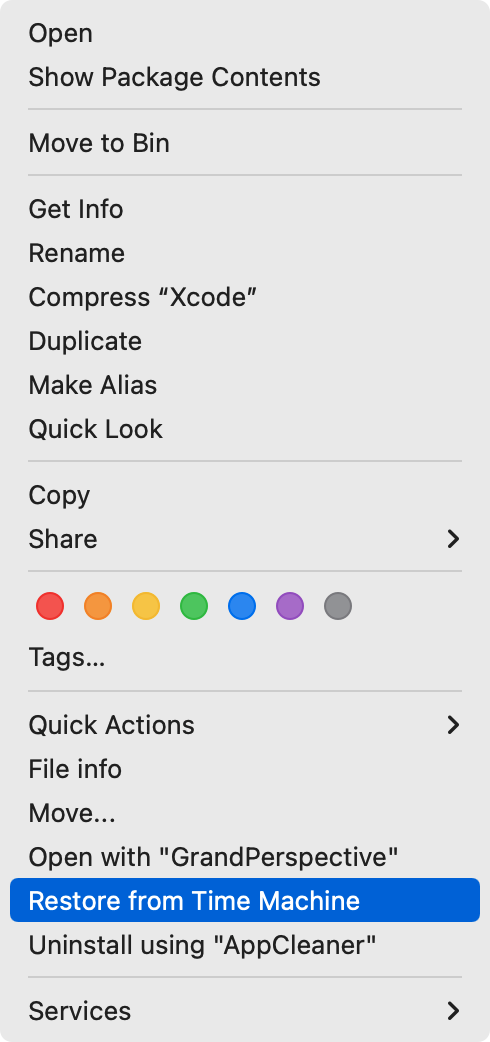Apply the orange color tag

click(x=98, y=606)
